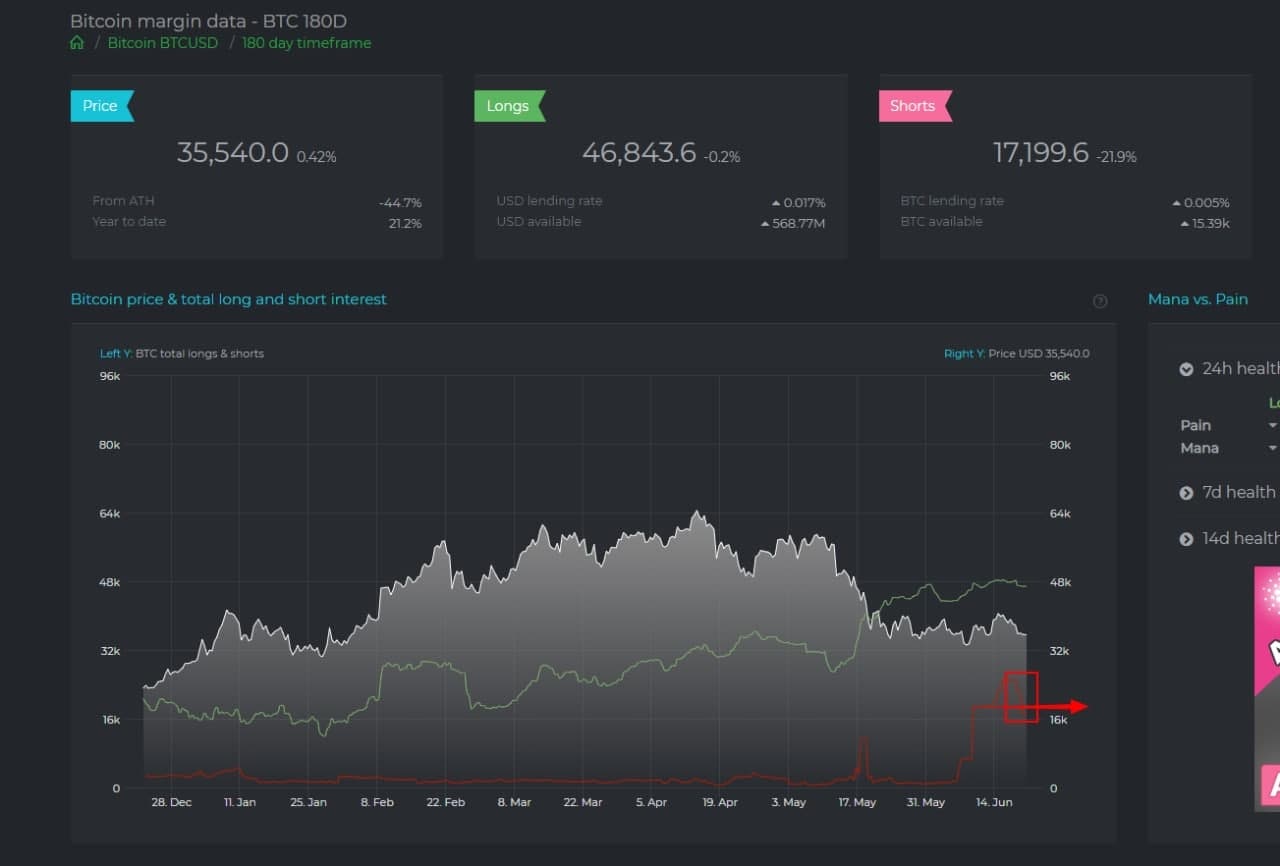Click the 14. Jun date on chart axis

994,803
